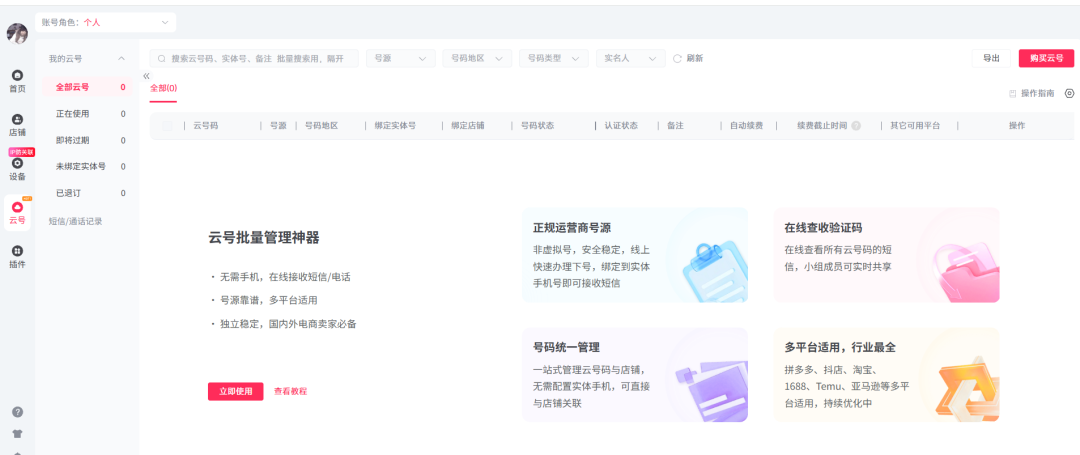Viewport: 1080px width, 455px height.
Task: Select 即将过期 in the side menu
Action: pos(87,140)
